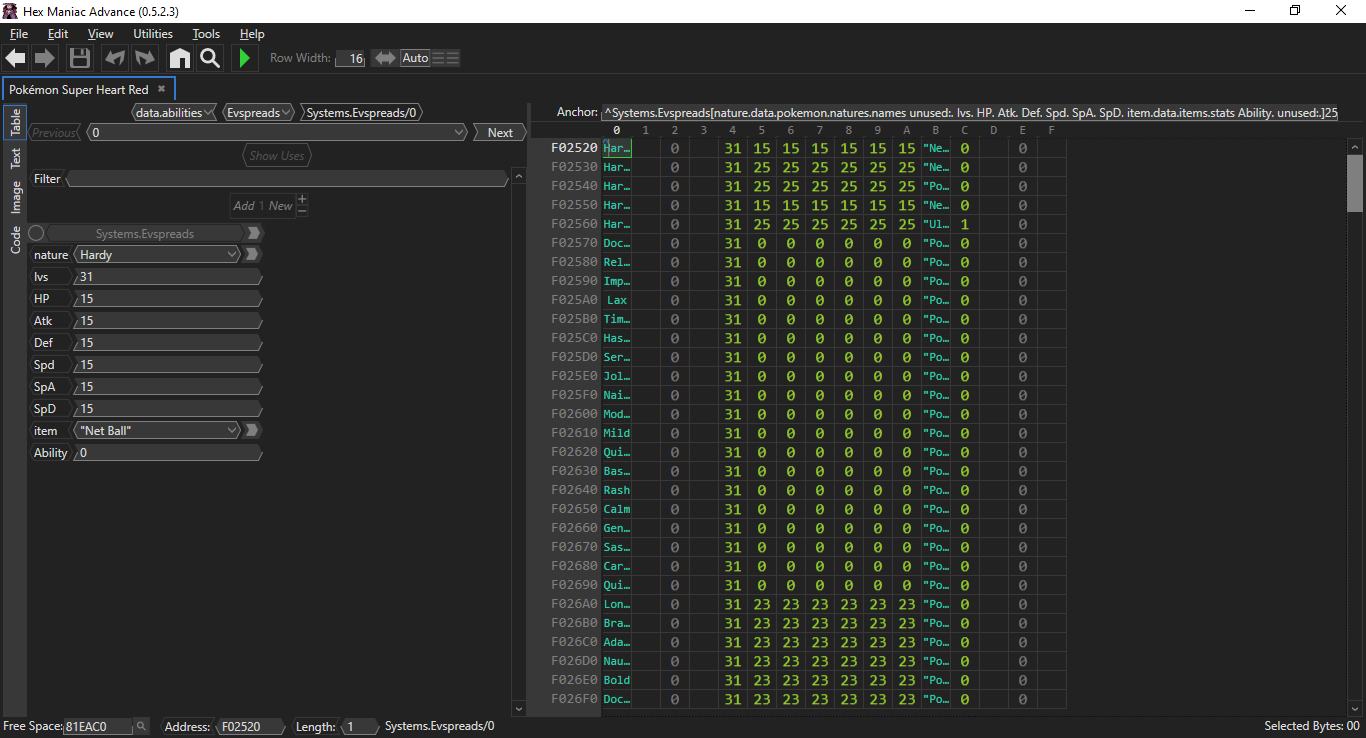The height and width of the screenshot is (738, 1366).
Task: Toggle the circle next to Systems.Evspreads header
Action: coord(37,233)
